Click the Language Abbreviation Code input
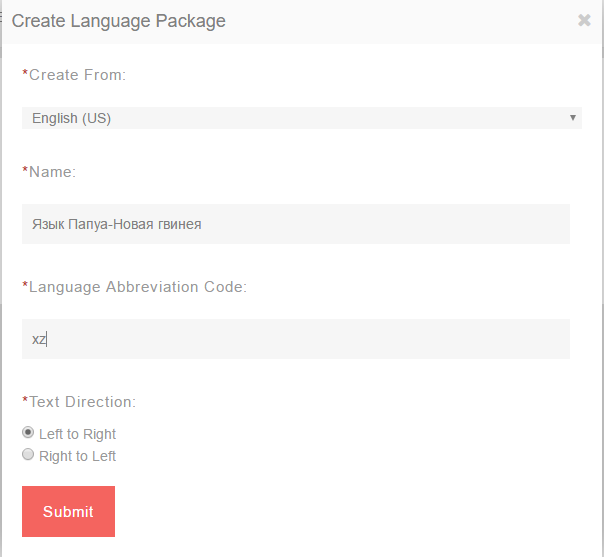The width and height of the screenshot is (604, 557). (295, 339)
